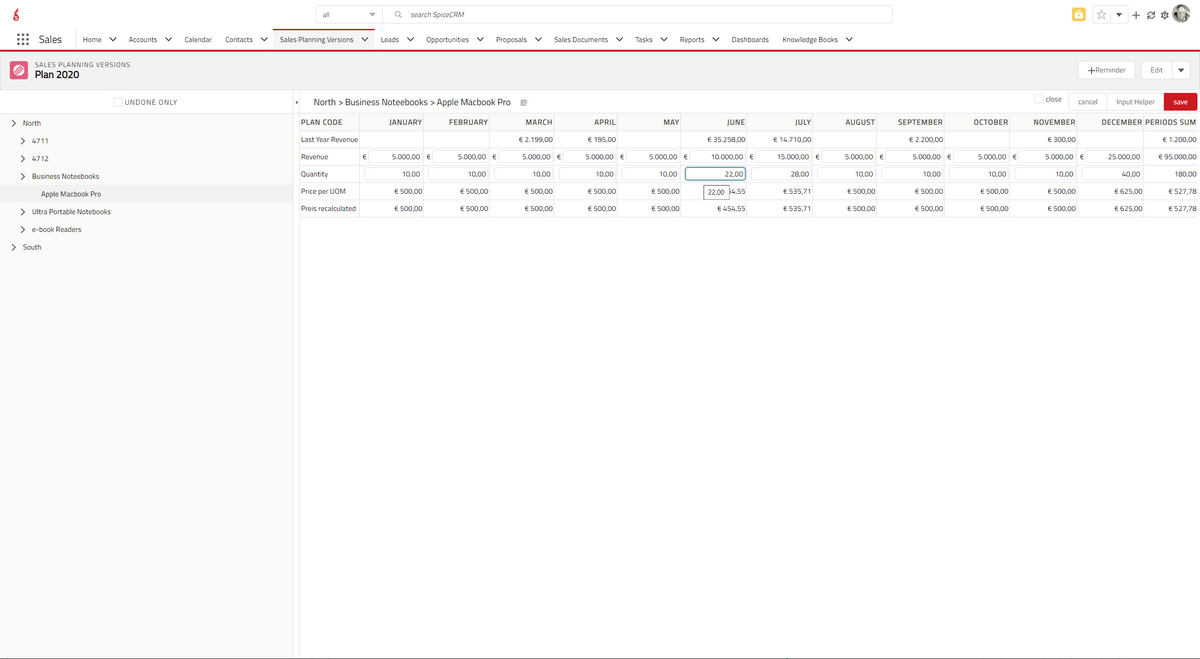Switch to the Dashboards tab

[x=750, y=40]
